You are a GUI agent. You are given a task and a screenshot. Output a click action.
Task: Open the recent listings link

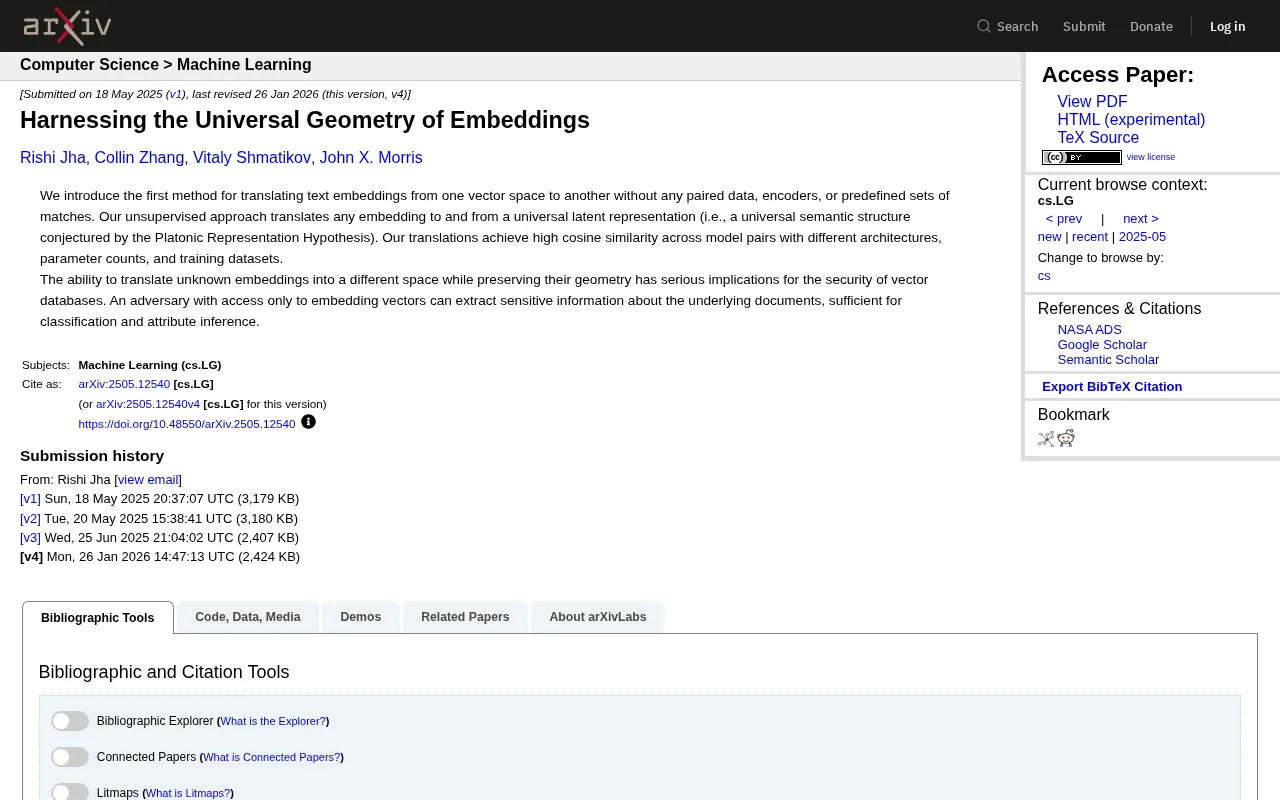point(1090,237)
